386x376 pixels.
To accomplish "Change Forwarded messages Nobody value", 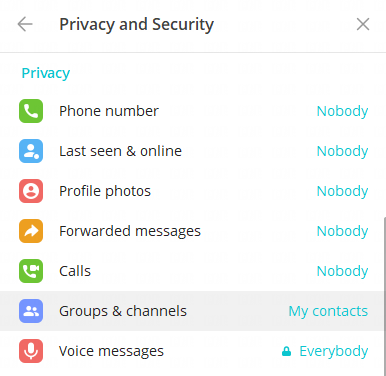I will point(342,231).
